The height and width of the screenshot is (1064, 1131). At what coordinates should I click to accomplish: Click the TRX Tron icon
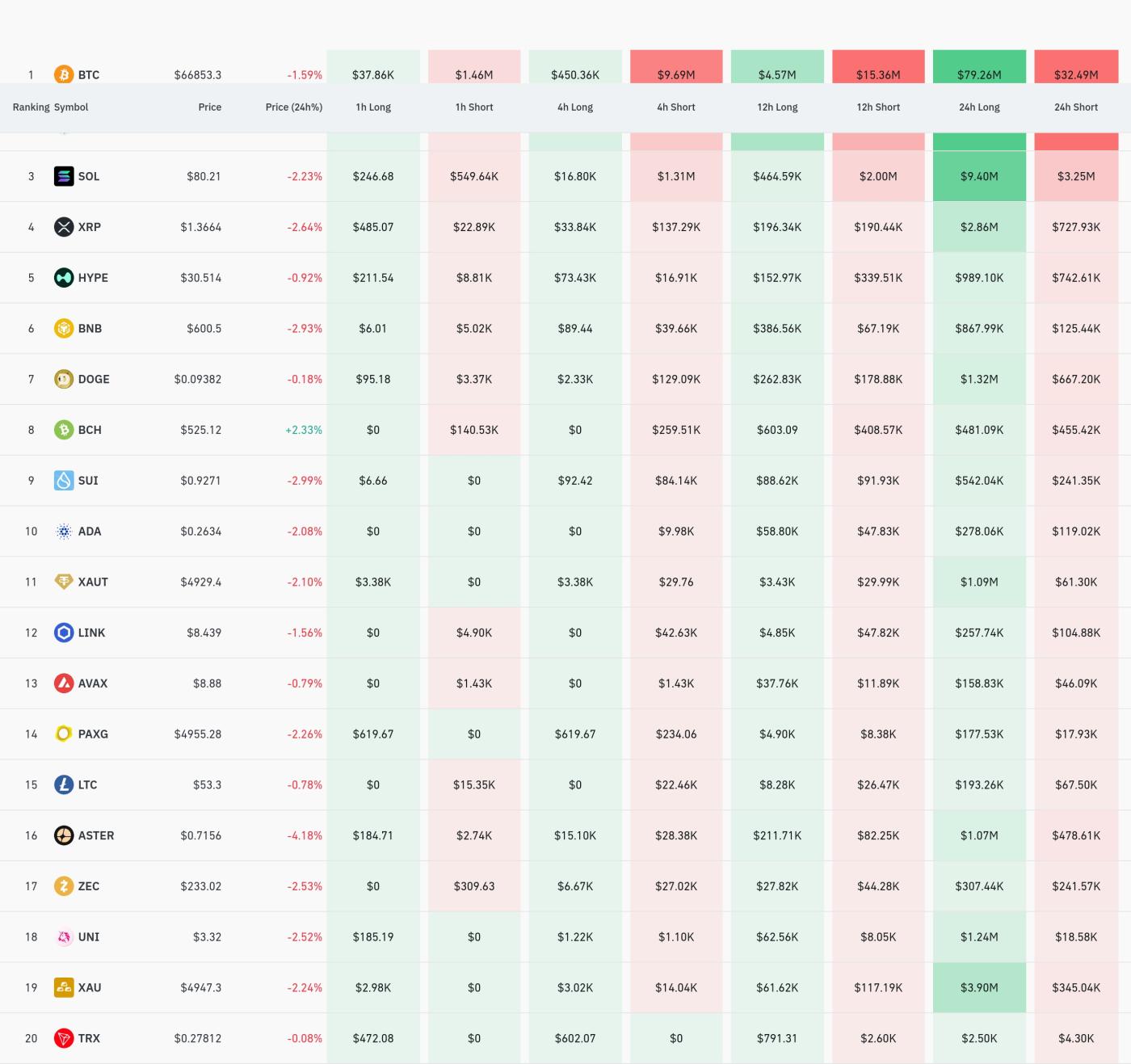63,1038
